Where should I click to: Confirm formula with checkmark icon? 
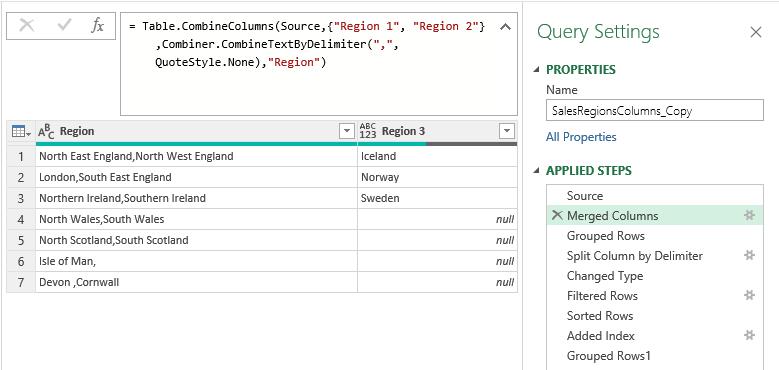pos(64,25)
